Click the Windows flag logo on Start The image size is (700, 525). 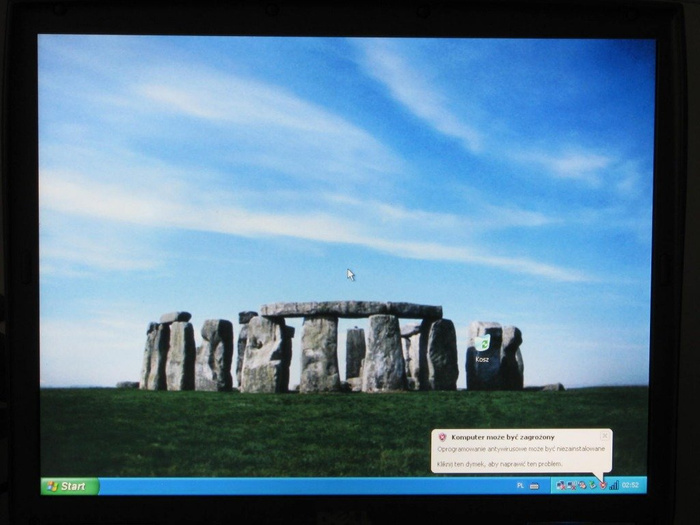52,486
